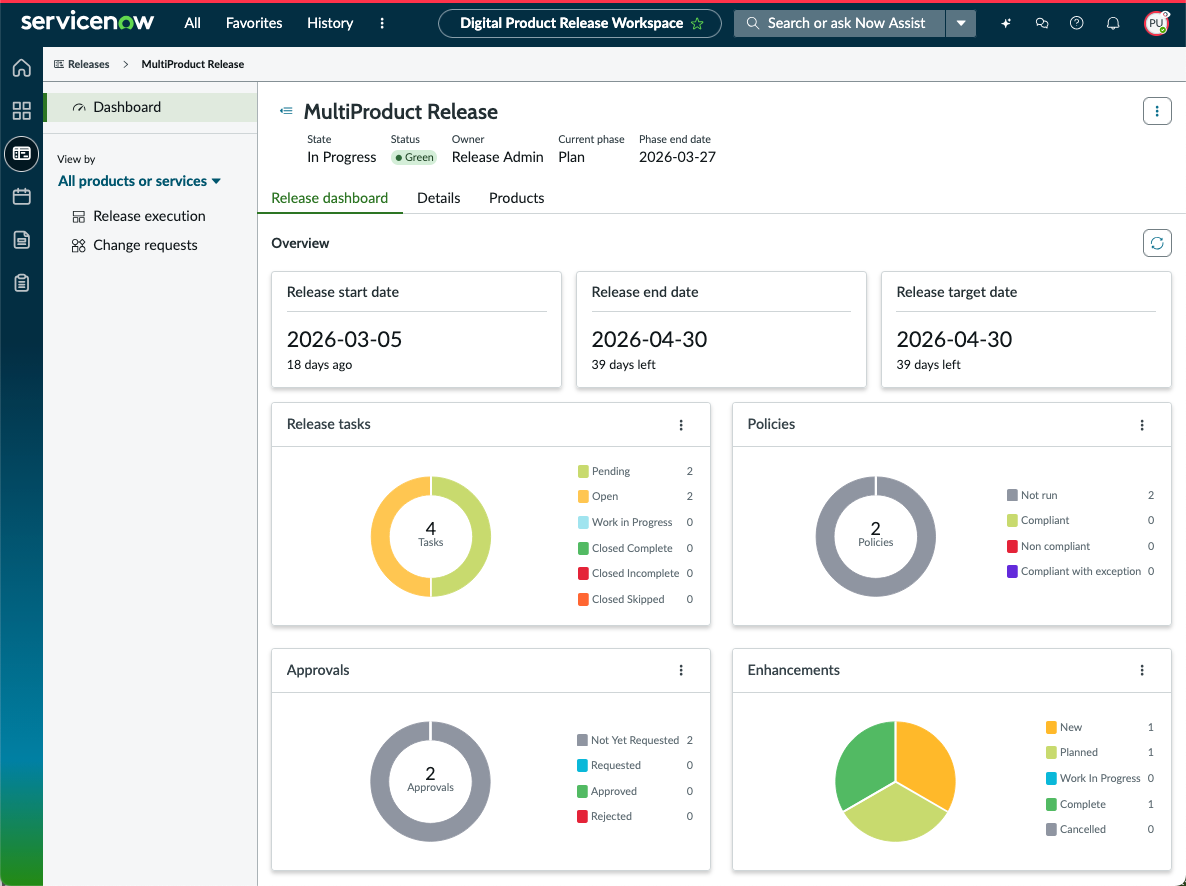Open the search scope dropdown arrow
Image resolution: width=1186 pixels, height=886 pixels.
[x=961, y=23]
